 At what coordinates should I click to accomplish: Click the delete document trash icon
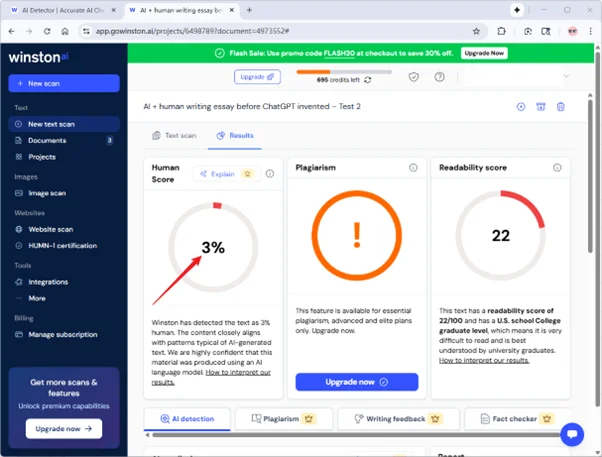coord(561,107)
